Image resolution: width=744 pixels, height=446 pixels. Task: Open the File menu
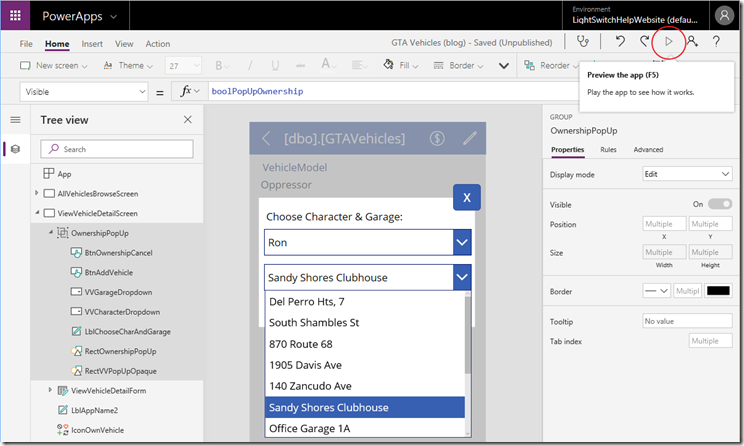pyautogui.click(x=26, y=44)
